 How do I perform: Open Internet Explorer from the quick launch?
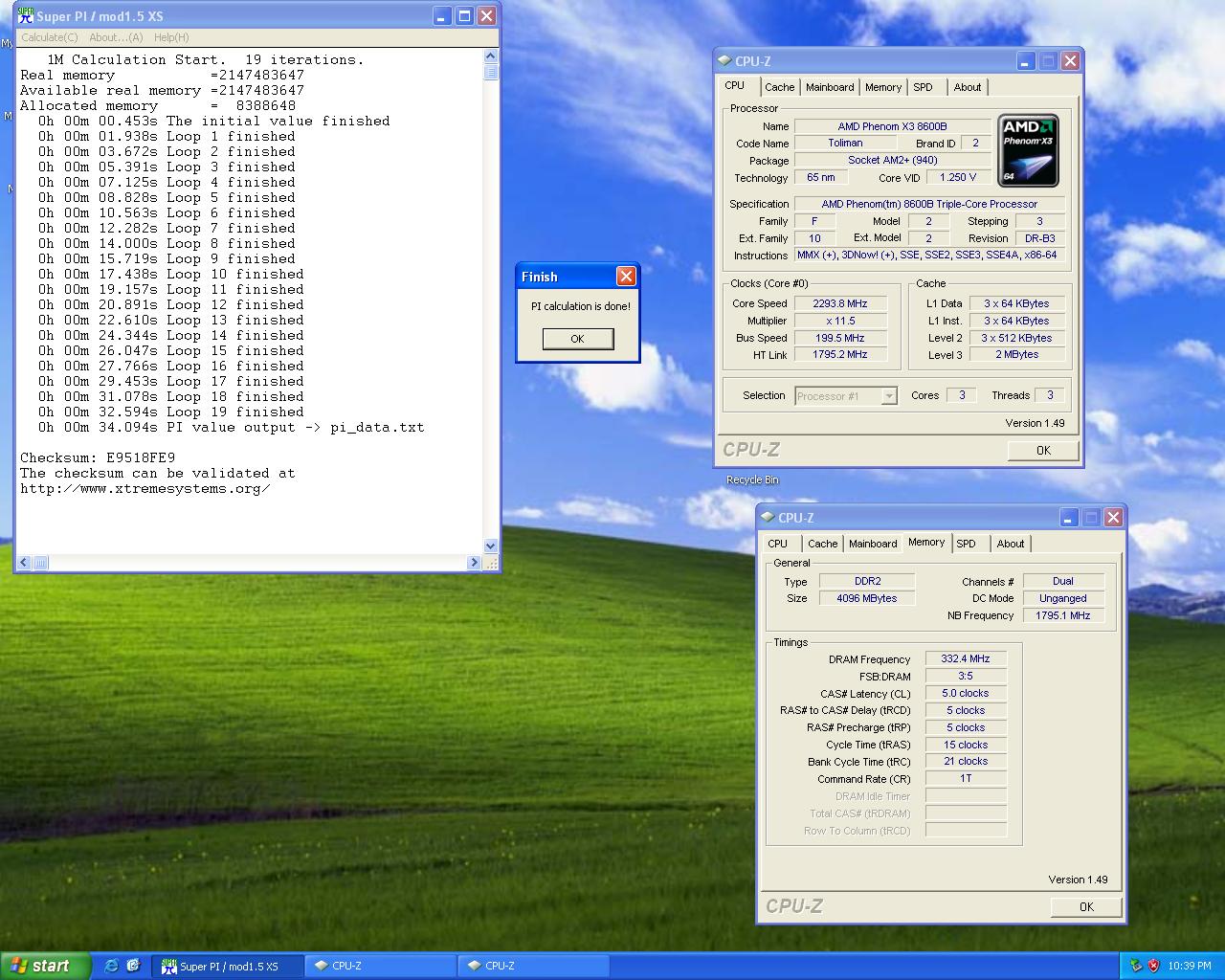point(111,966)
